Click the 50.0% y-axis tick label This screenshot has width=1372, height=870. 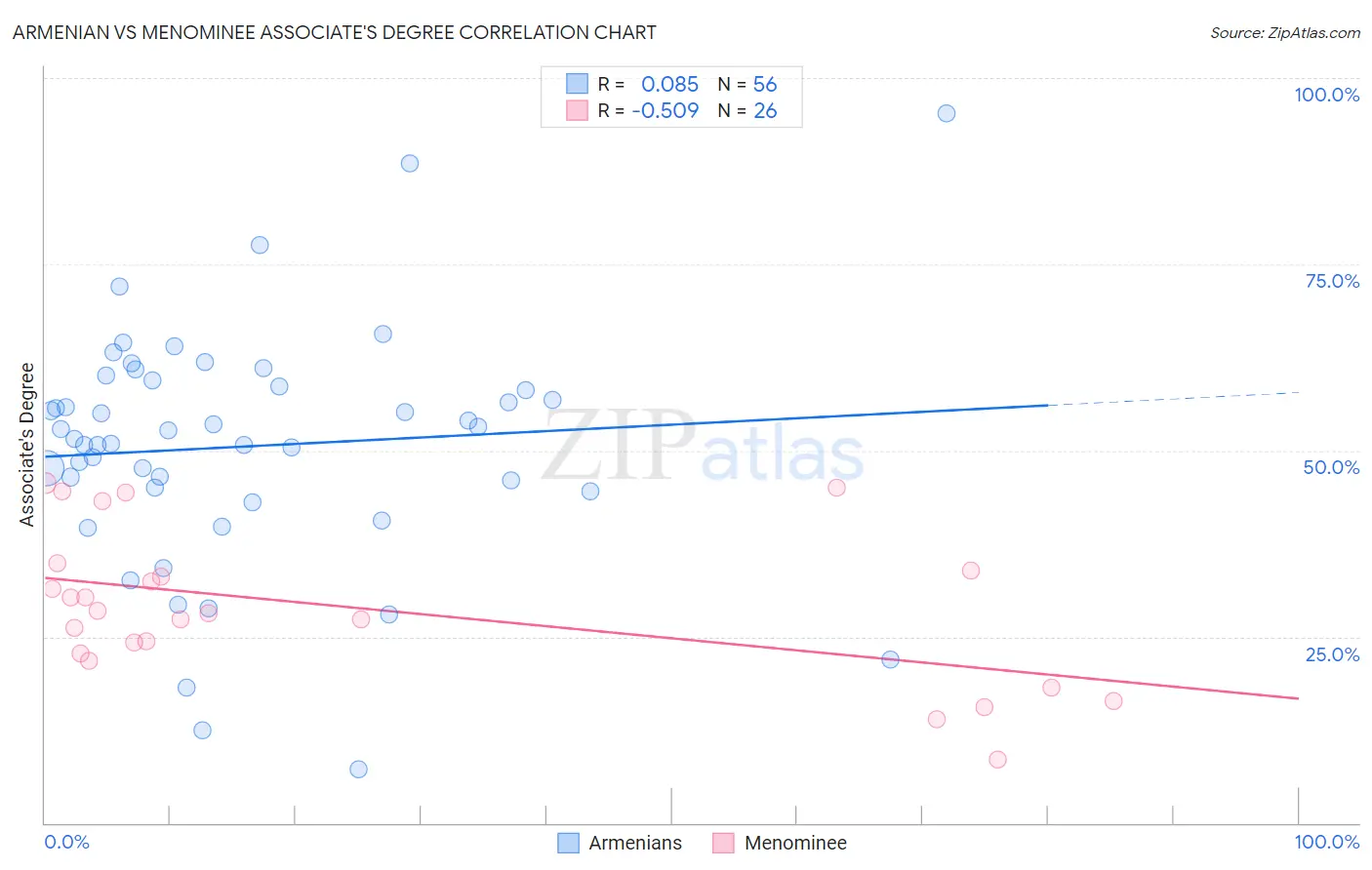click(x=1331, y=467)
